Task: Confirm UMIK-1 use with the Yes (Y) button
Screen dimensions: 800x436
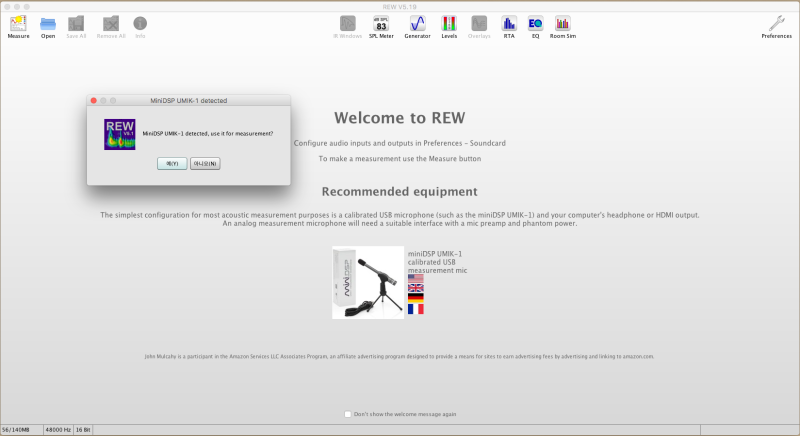Action: click(172, 164)
